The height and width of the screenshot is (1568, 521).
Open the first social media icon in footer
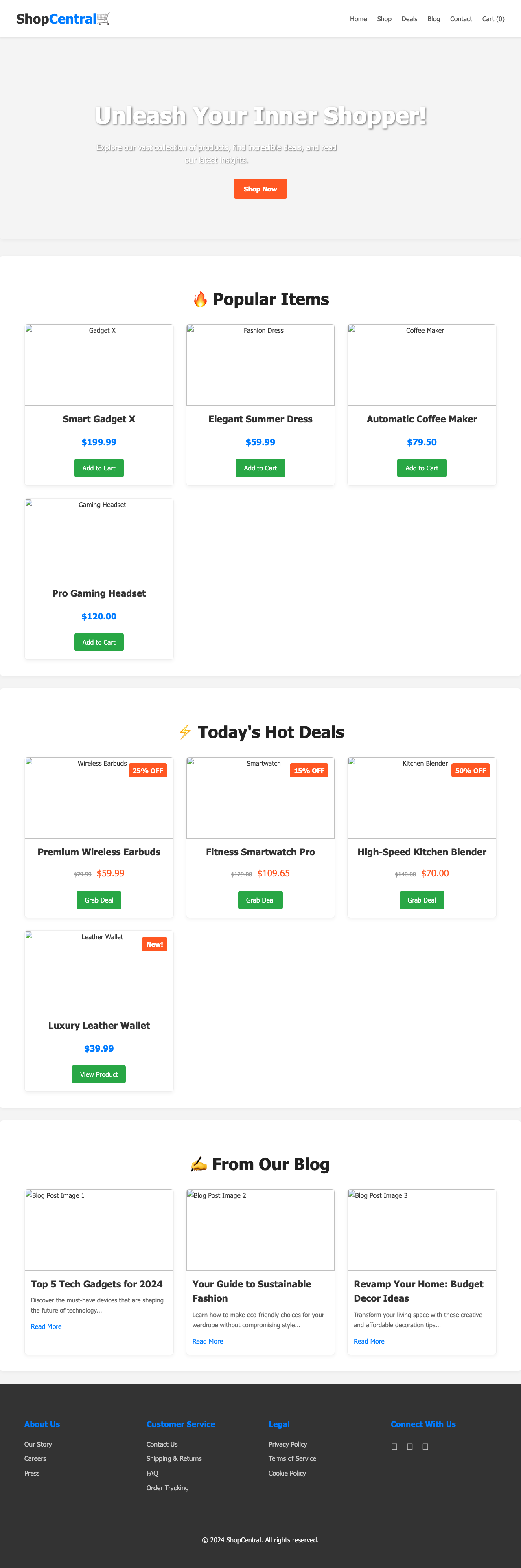coord(394,1446)
